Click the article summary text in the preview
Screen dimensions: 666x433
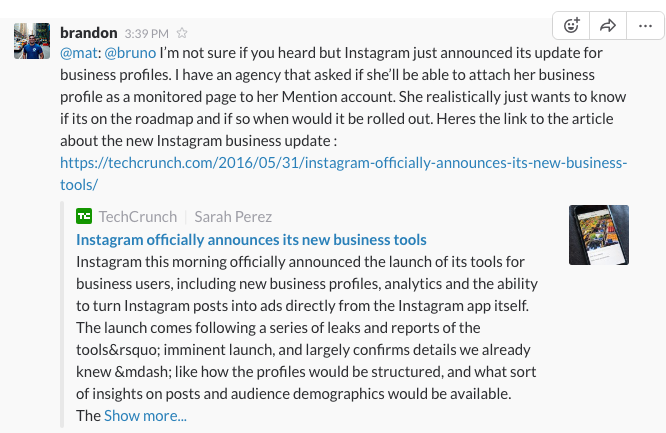(x=307, y=328)
